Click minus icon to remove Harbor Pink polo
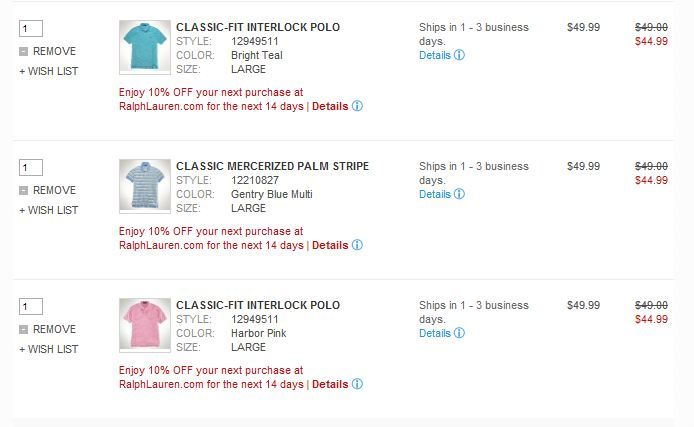 tap(23, 329)
